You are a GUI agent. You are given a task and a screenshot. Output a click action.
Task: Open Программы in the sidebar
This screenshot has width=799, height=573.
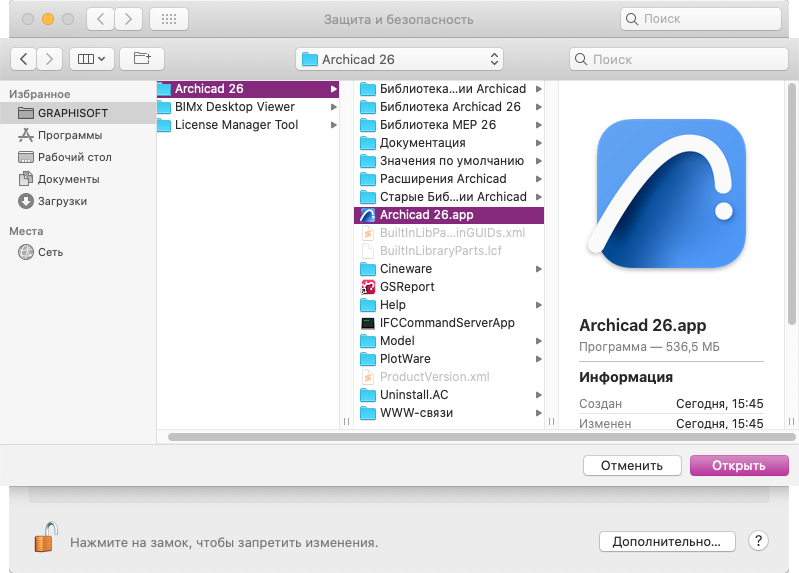(77, 135)
